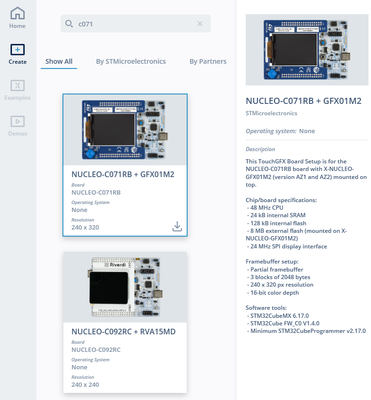Select the NUCLEO-C092RC + RVA15MD card thumbnail
Image resolution: width=371 pixels, height=400 pixels.
[125, 287]
